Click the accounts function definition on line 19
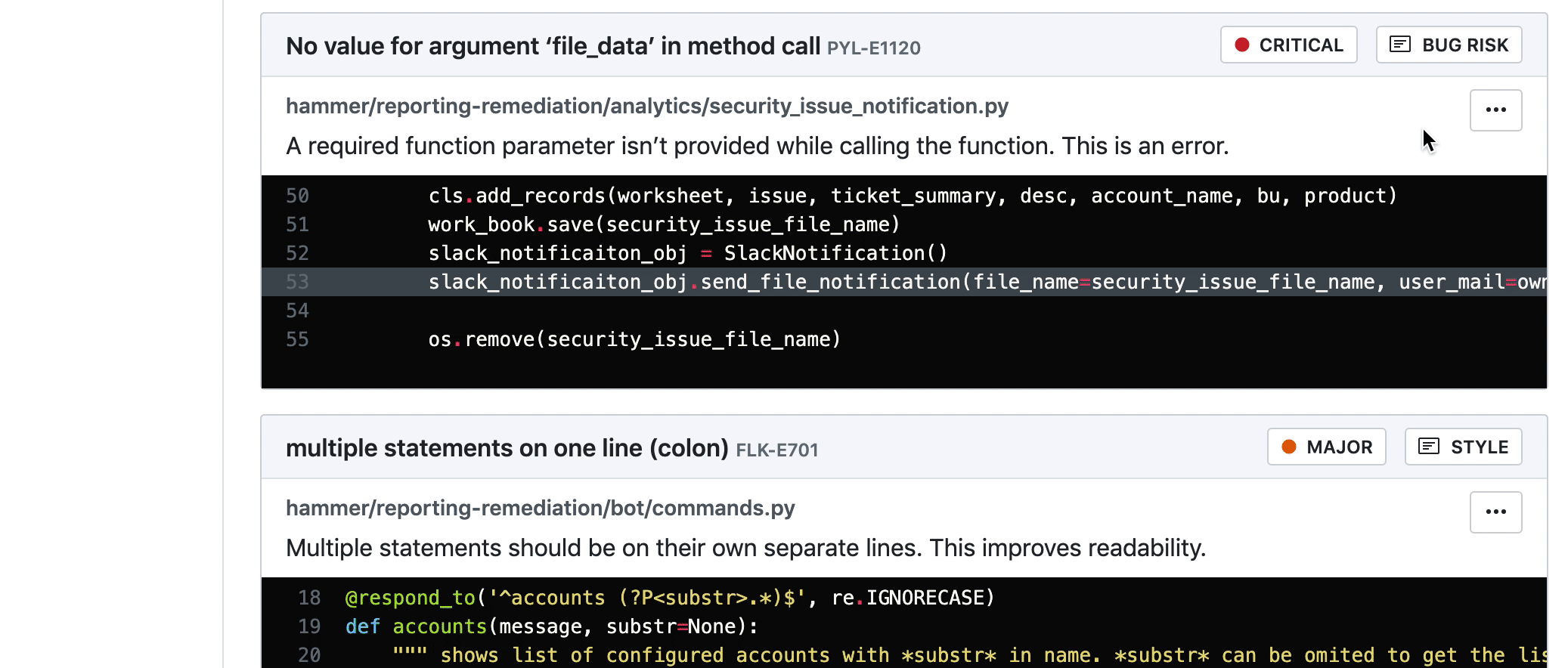 (x=441, y=626)
